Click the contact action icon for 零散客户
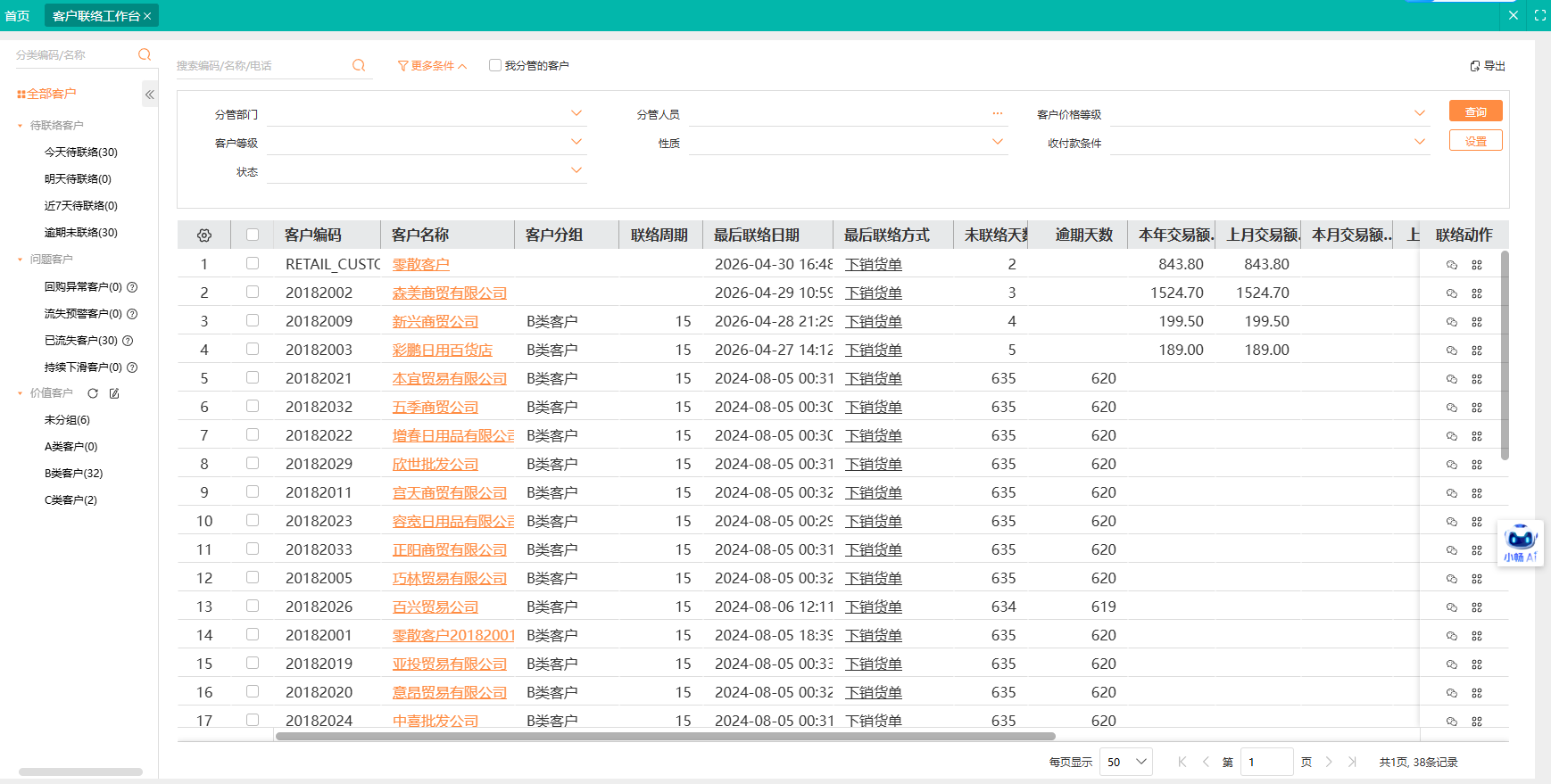The image size is (1551, 784). coord(1452,265)
